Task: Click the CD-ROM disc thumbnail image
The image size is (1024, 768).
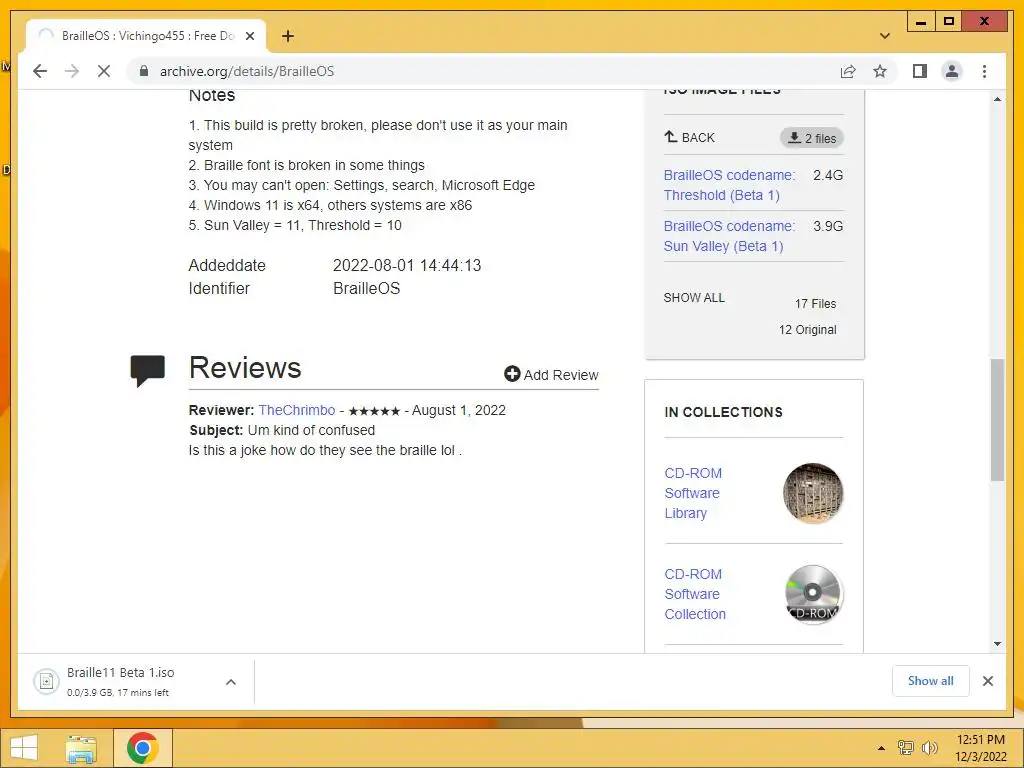Action: pos(813,594)
